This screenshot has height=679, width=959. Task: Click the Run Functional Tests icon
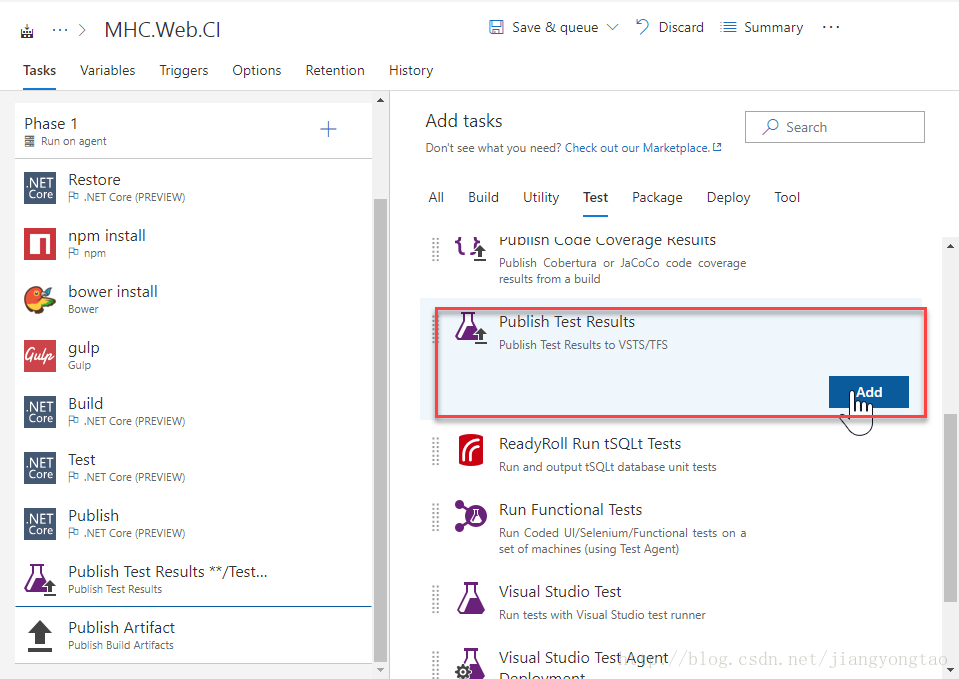point(470,516)
